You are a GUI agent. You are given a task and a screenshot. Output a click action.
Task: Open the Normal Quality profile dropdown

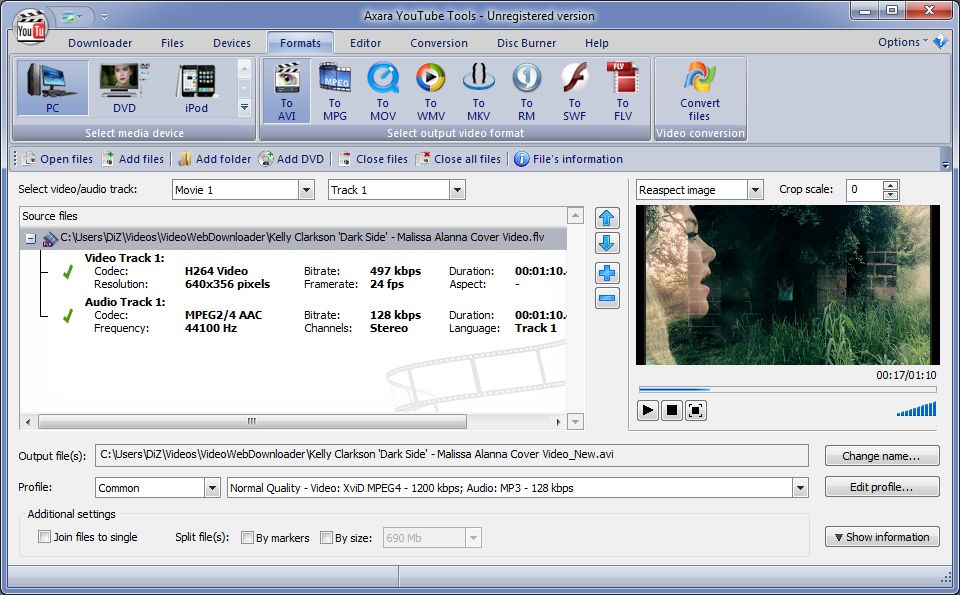[800, 488]
